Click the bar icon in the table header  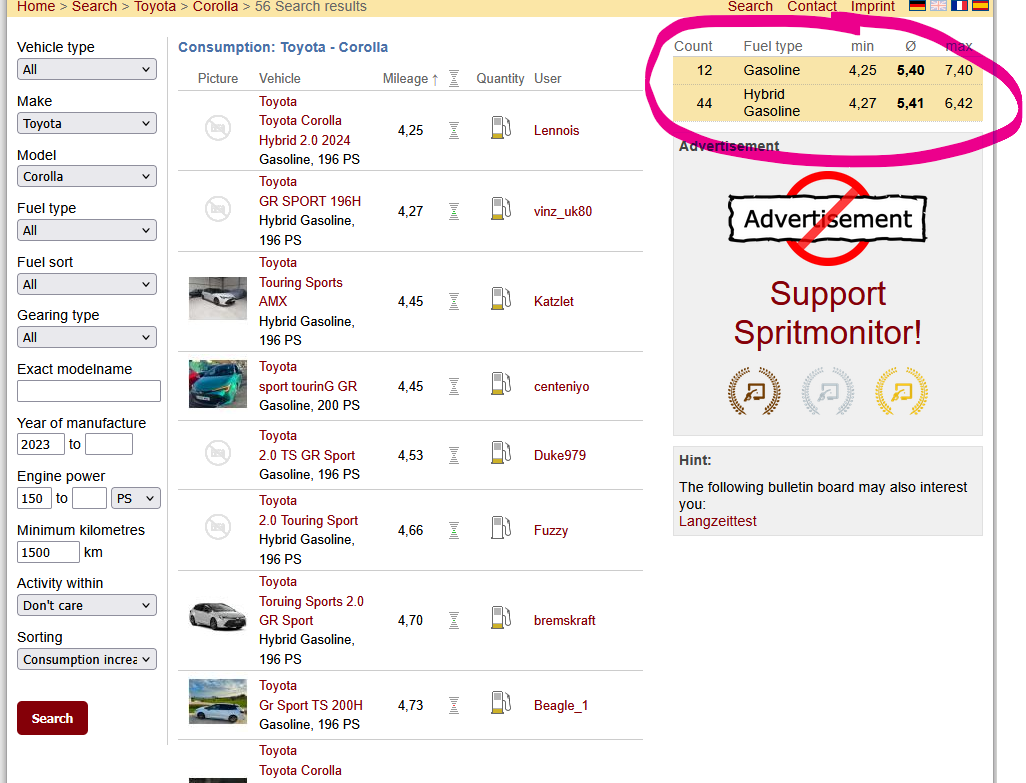tap(454, 78)
